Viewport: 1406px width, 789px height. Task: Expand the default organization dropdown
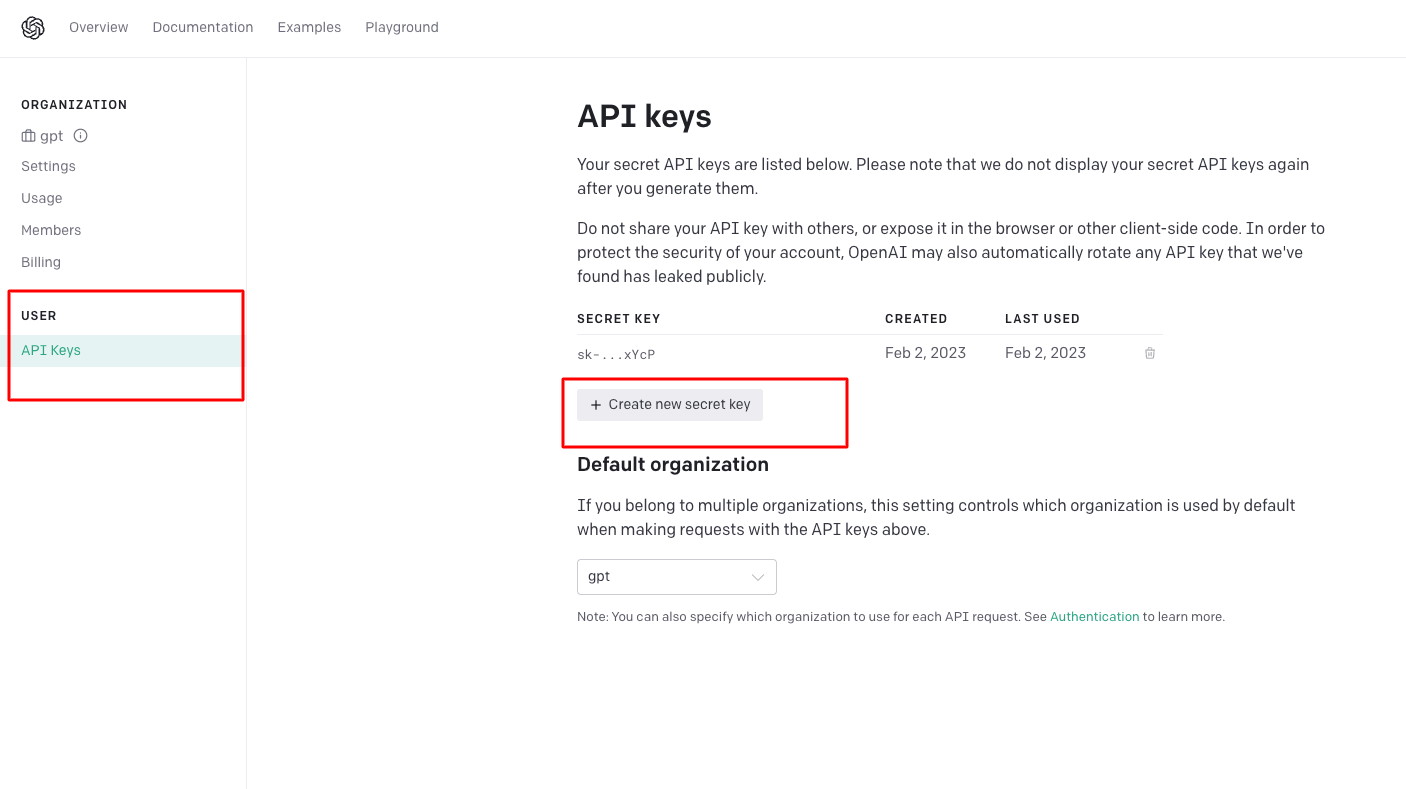pos(677,577)
